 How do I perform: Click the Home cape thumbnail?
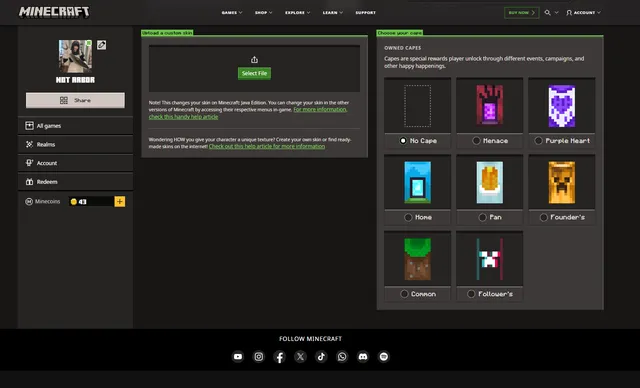pyautogui.click(x=418, y=182)
